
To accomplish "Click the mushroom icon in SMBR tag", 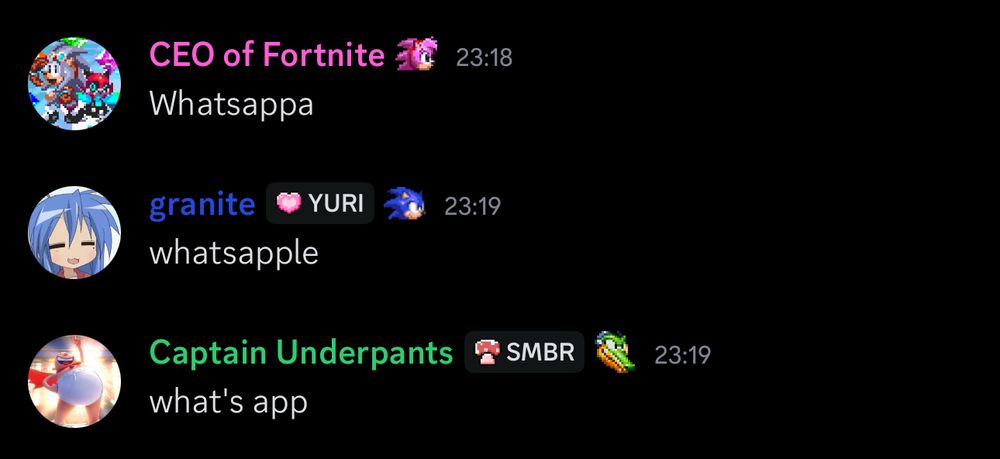I will click(487, 352).
